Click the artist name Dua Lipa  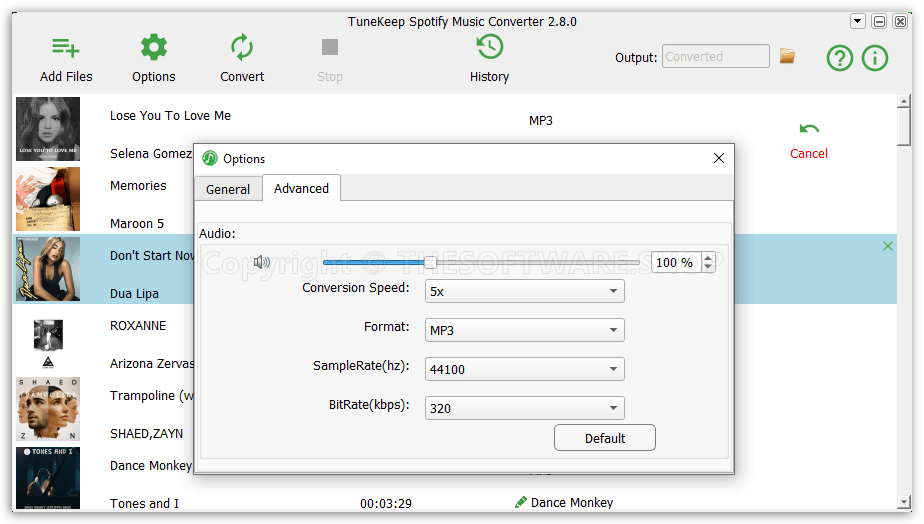click(x=134, y=294)
